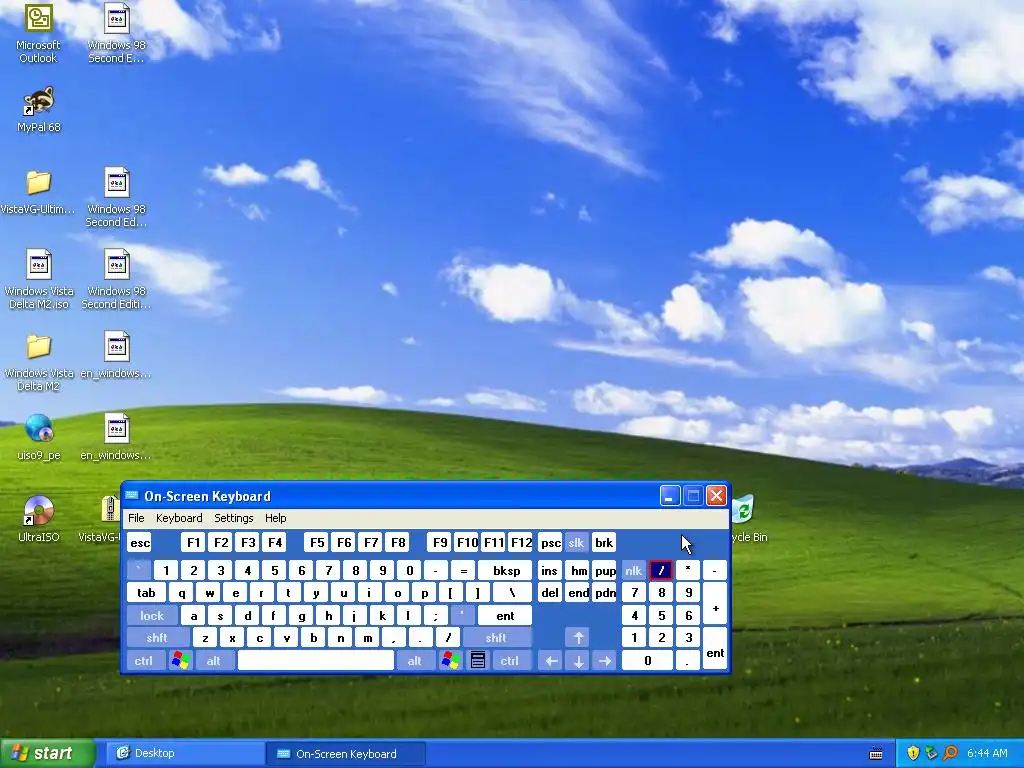Select the uiso9_pe installer icon
Viewport: 1024px width, 768px height.
39,437
